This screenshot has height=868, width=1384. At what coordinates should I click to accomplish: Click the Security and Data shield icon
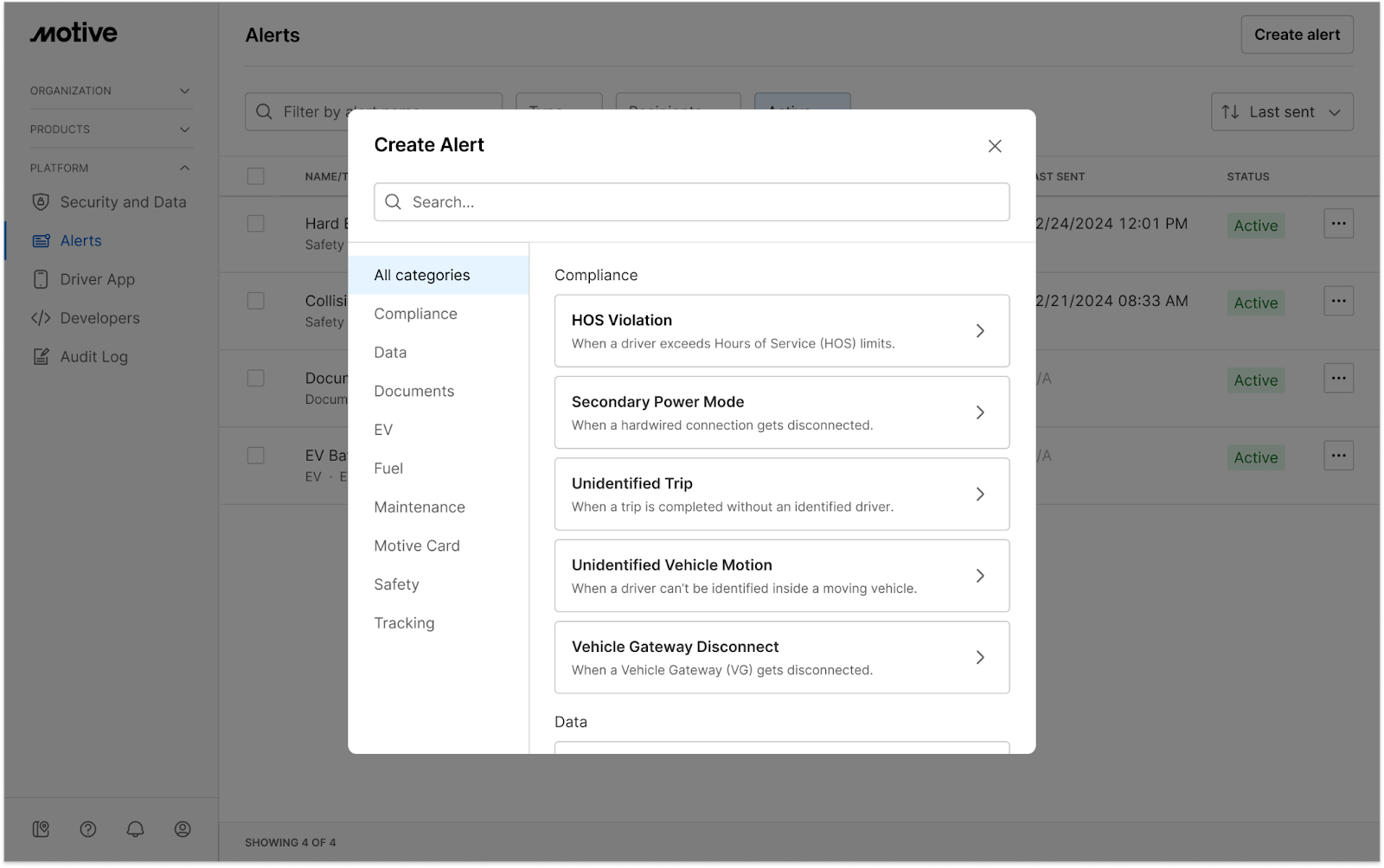click(41, 202)
